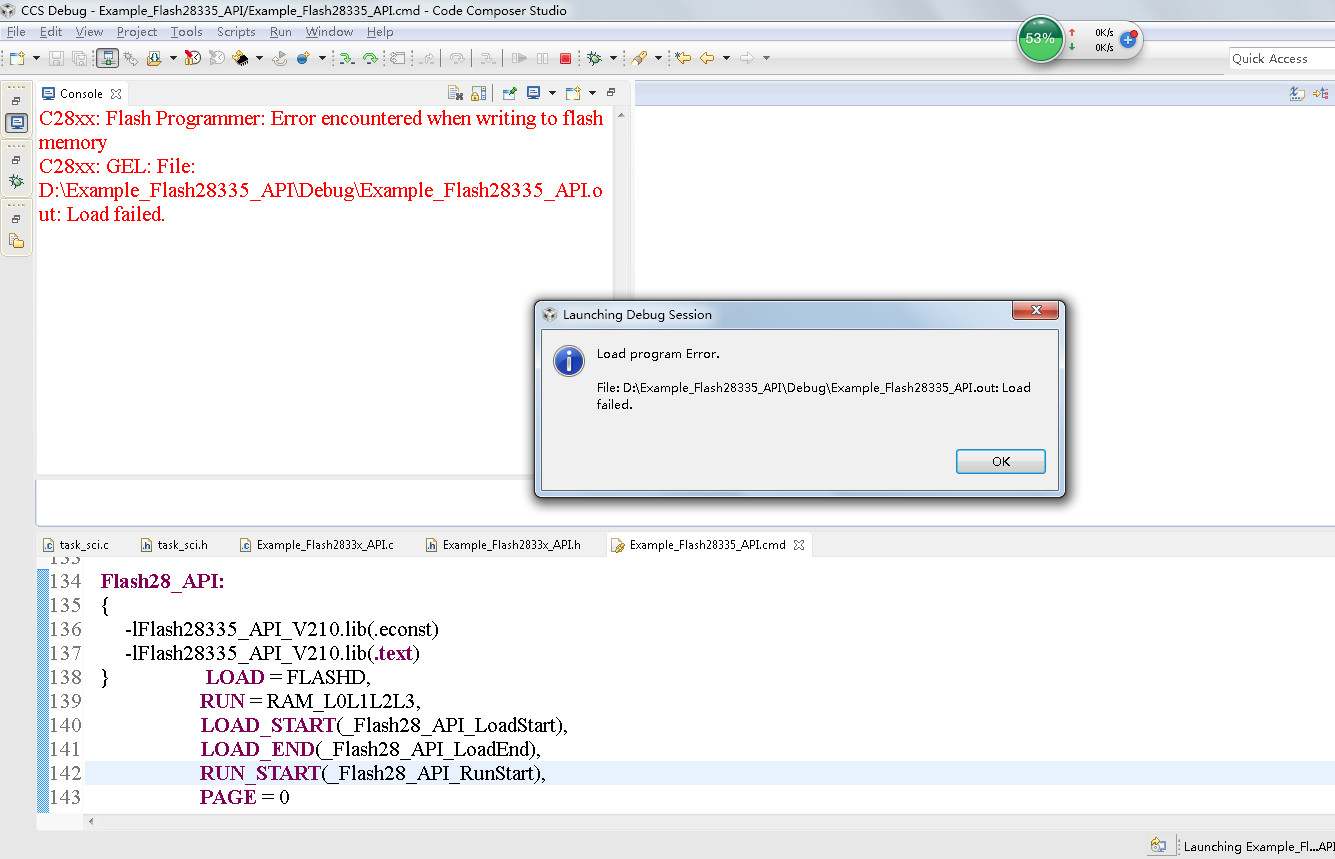Open the Run menu
Viewport: 1335px width, 859px height.
coord(281,32)
